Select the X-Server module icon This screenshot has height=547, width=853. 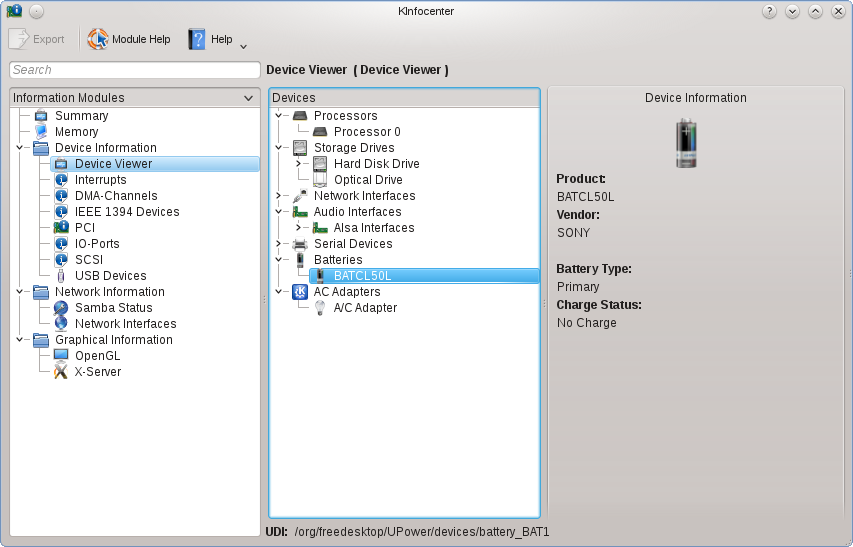pos(61,371)
